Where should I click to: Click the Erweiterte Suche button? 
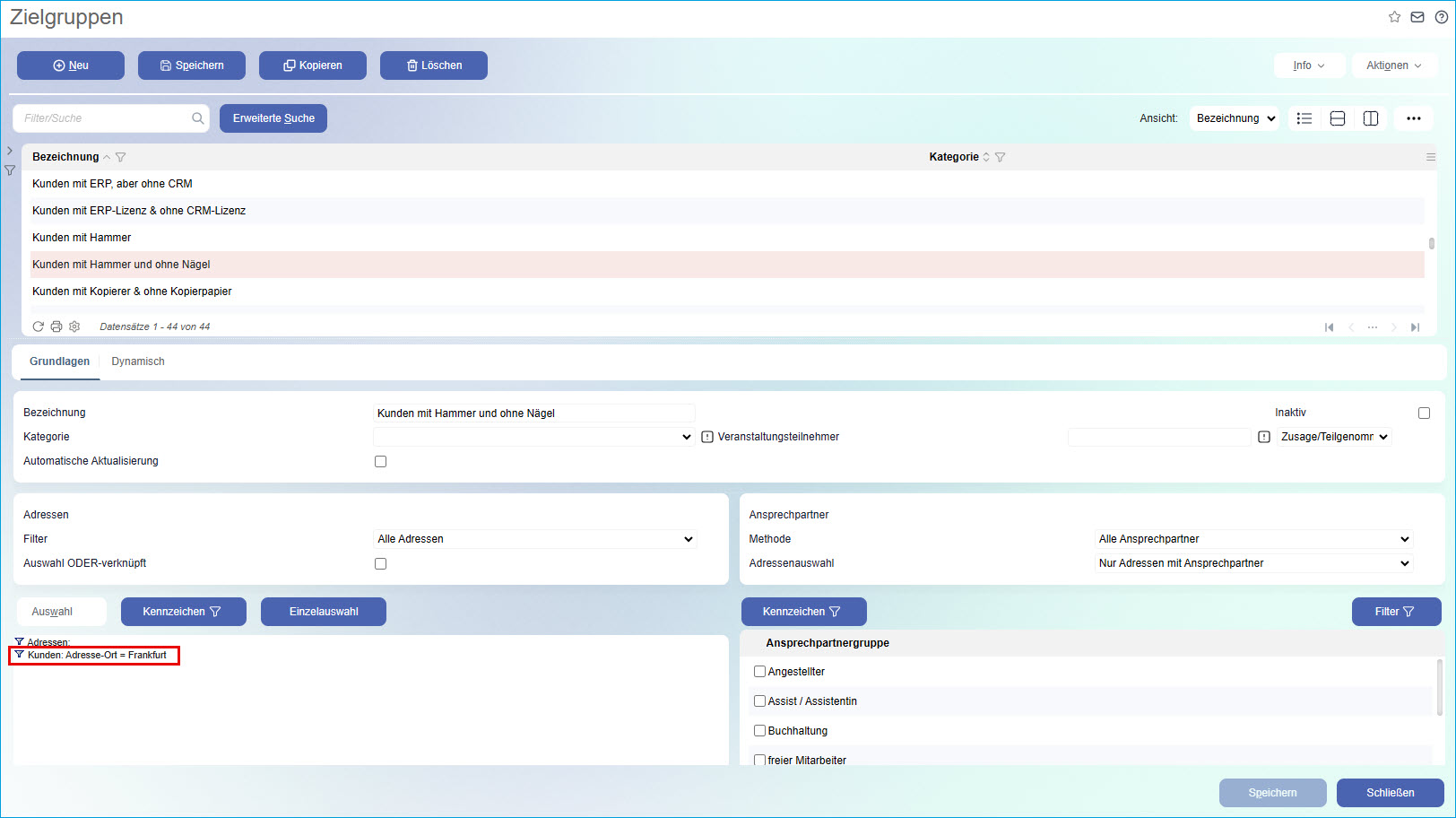pyautogui.click(x=273, y=118)
